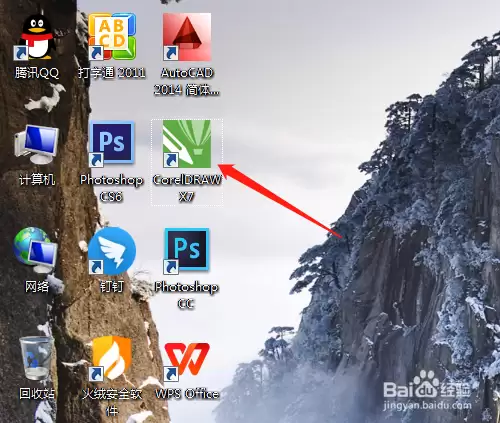Click the CorelDRAW X7 text label

pos(187,188)
